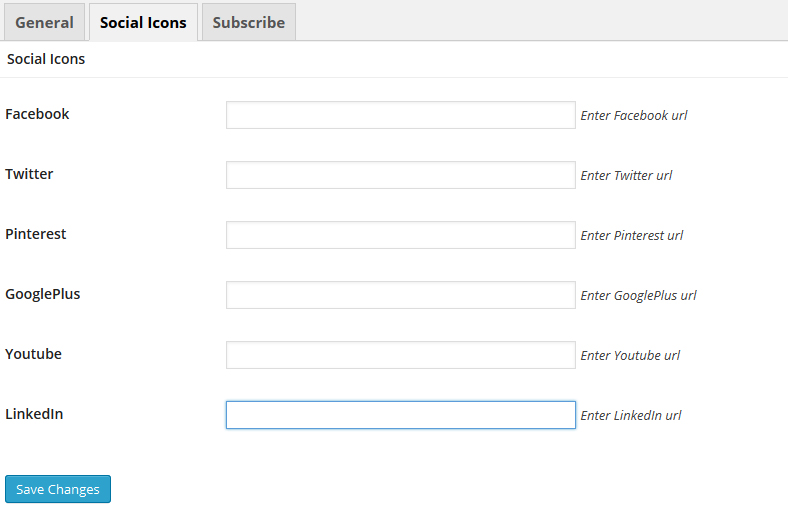Image resolution: width=788 pixels, height=525 pixels.
Task: Click the 'Enter Facebook url' hint text
Action: tap(634, 116)
